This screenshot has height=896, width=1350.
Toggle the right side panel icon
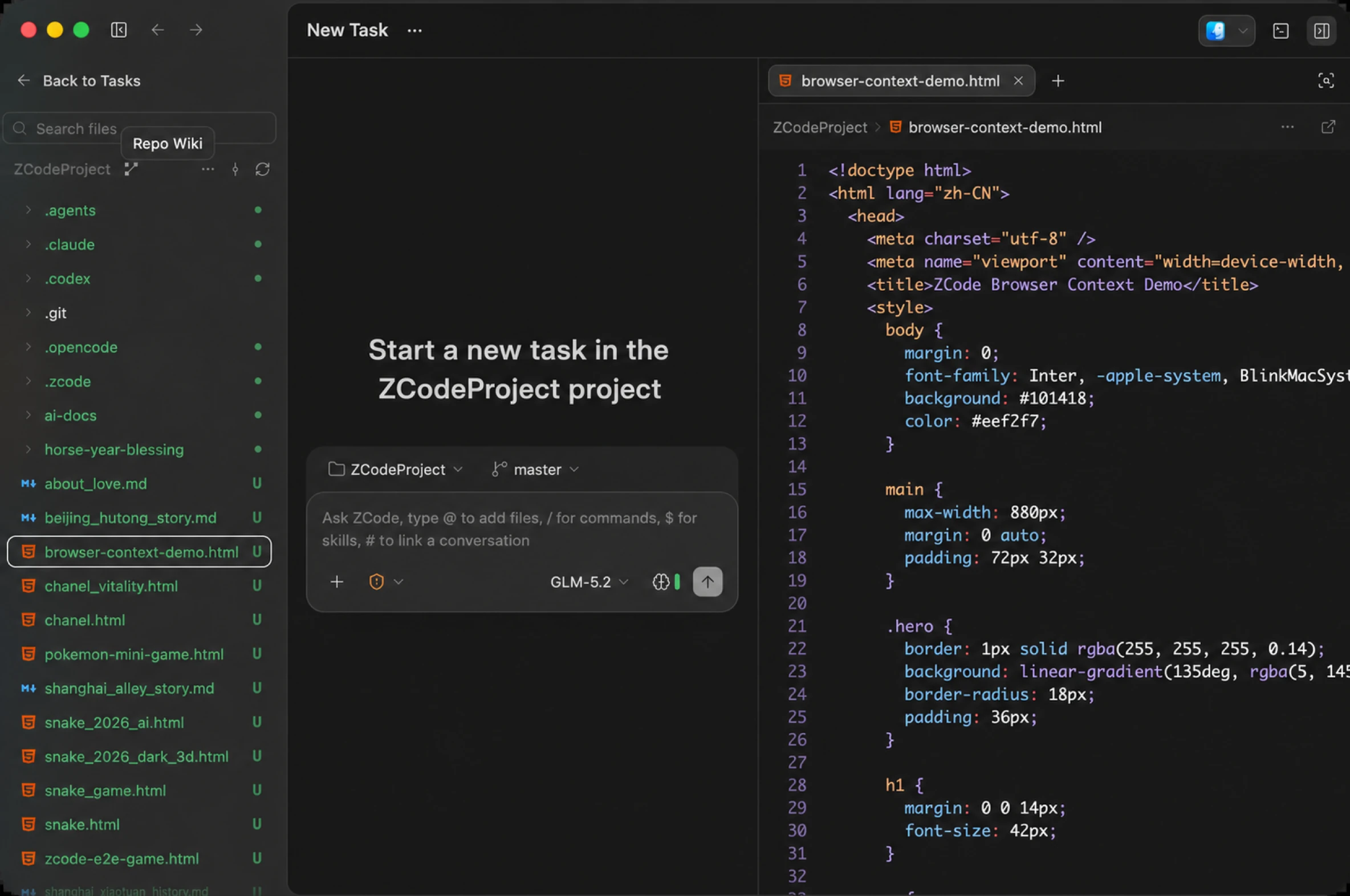point(1321,31)
